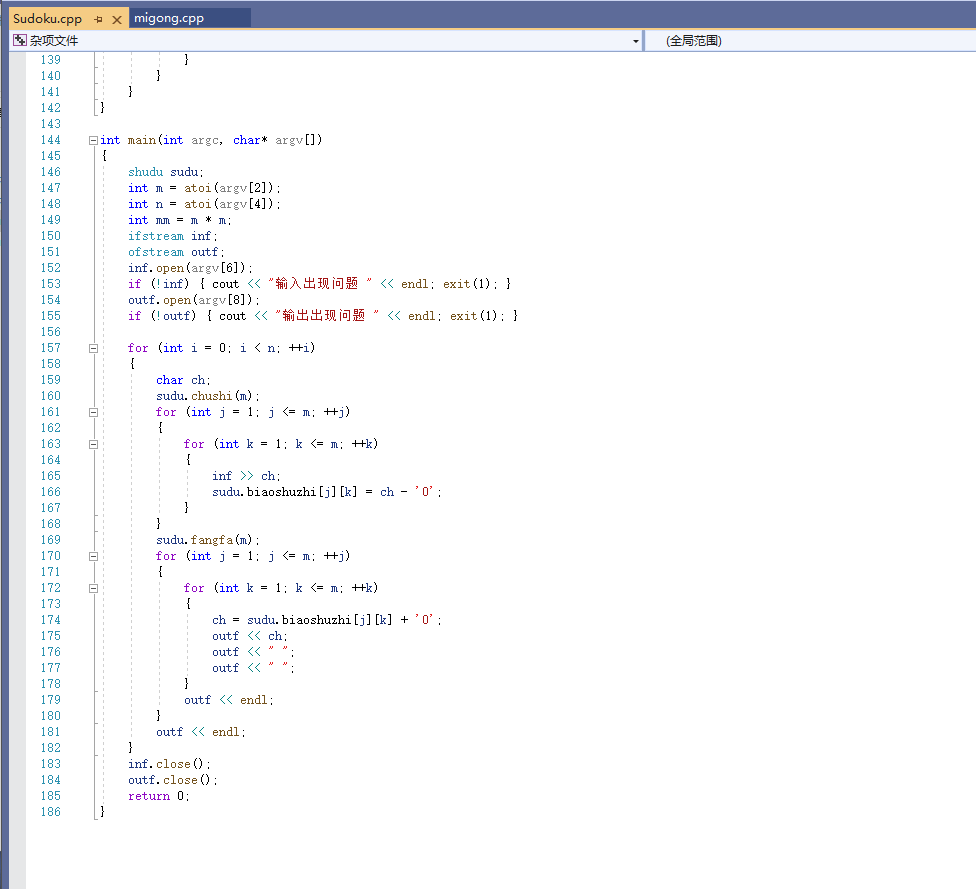Click 'outf.open(argv[8]);' line

point(194,300)
